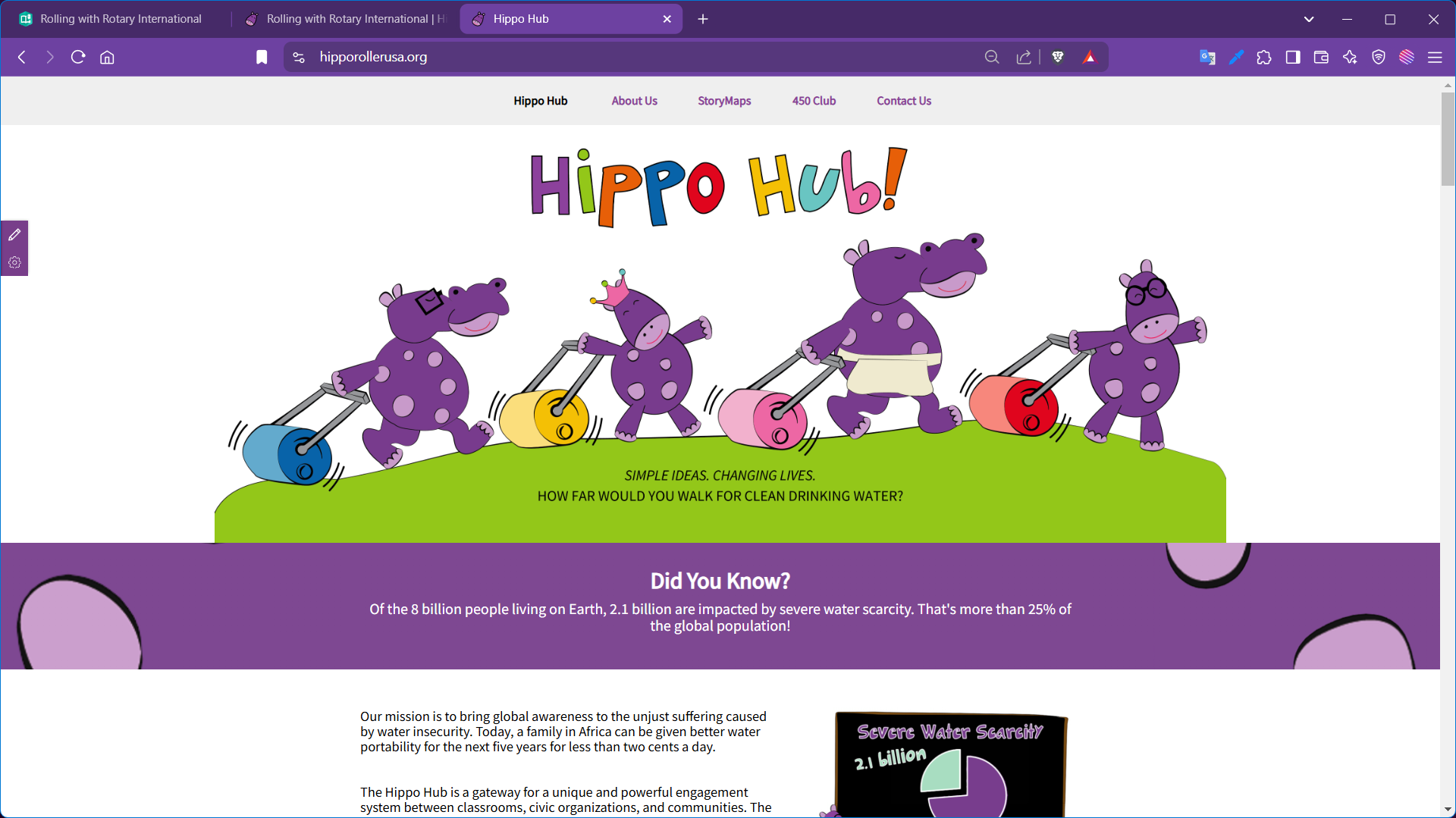Open the zoom control in address bar

pyautogui.click(x=992, y=57)
